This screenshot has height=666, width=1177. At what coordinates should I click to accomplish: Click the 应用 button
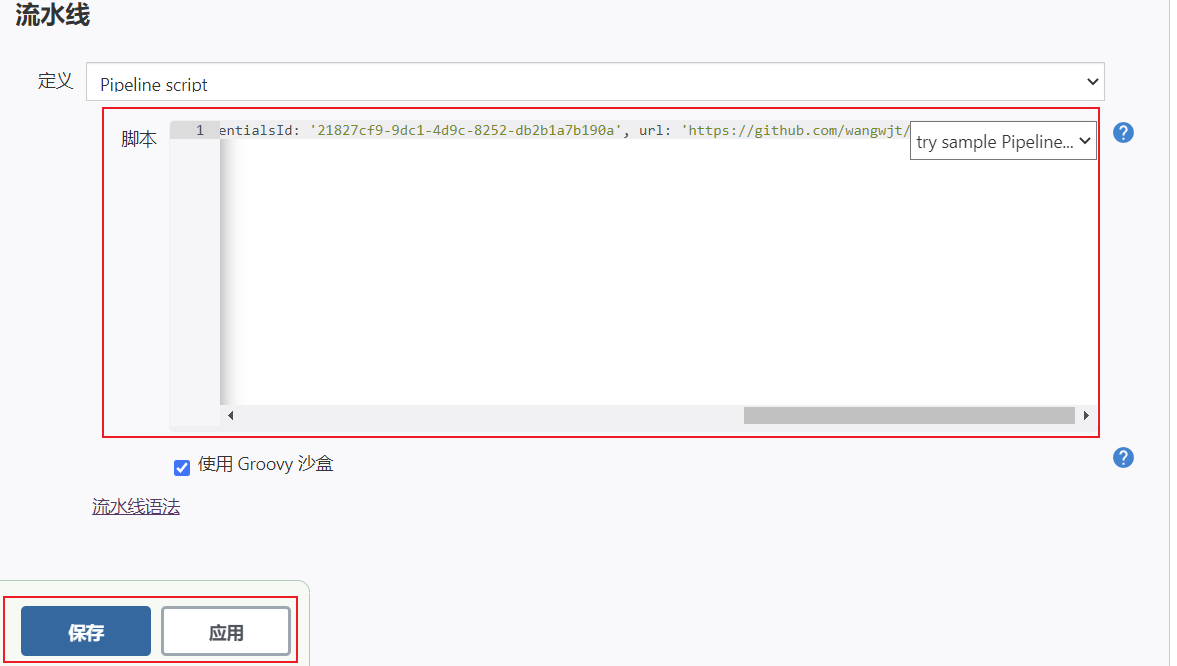[226, 631]
